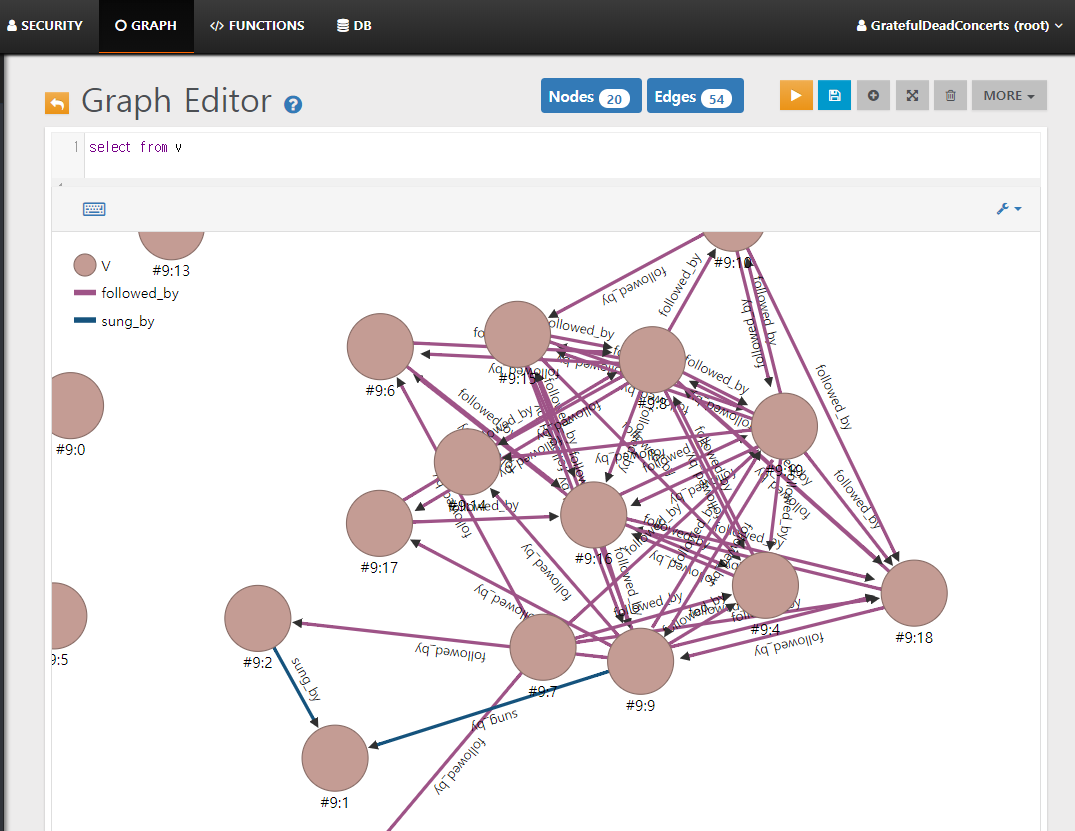Expand the wrench settings dropdown

click(1009, 209)
